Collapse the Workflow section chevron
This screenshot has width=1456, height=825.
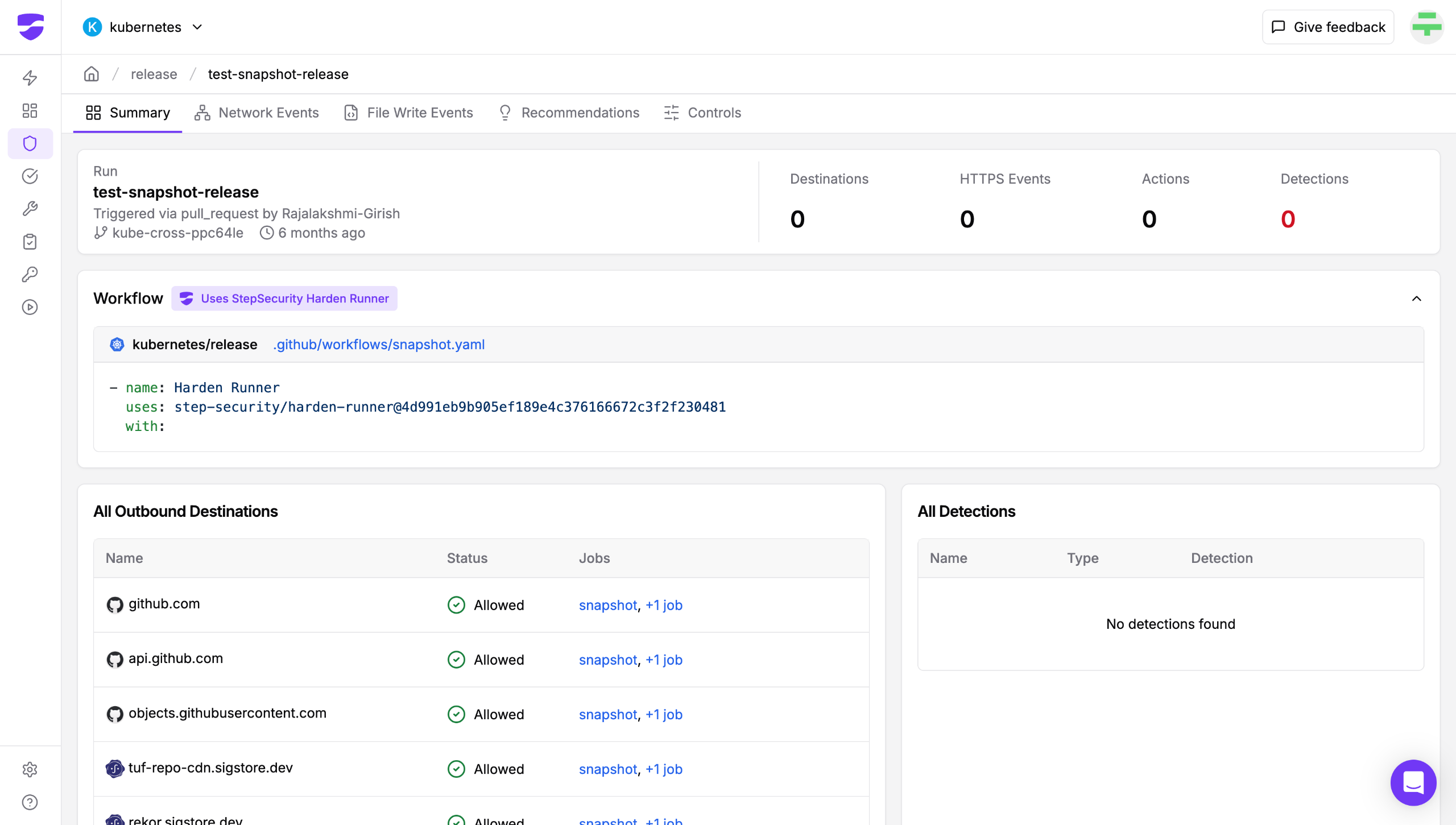coord(1416,299)
